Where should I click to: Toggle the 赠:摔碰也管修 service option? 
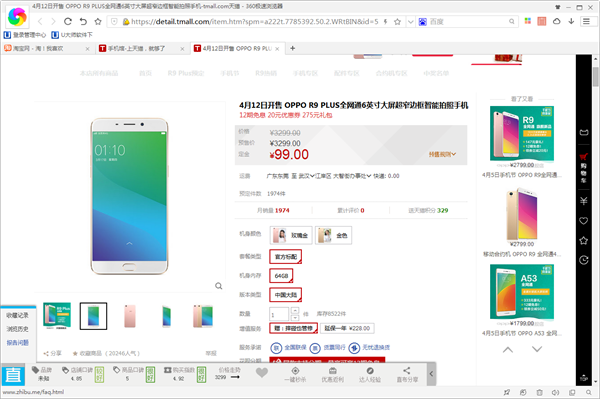[x=293, y=328]
